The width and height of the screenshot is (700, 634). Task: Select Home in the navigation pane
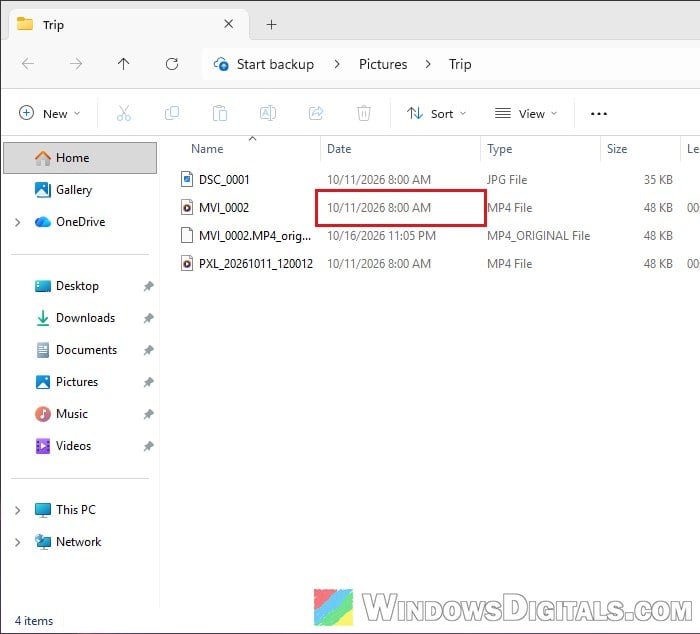click(80, 158)
